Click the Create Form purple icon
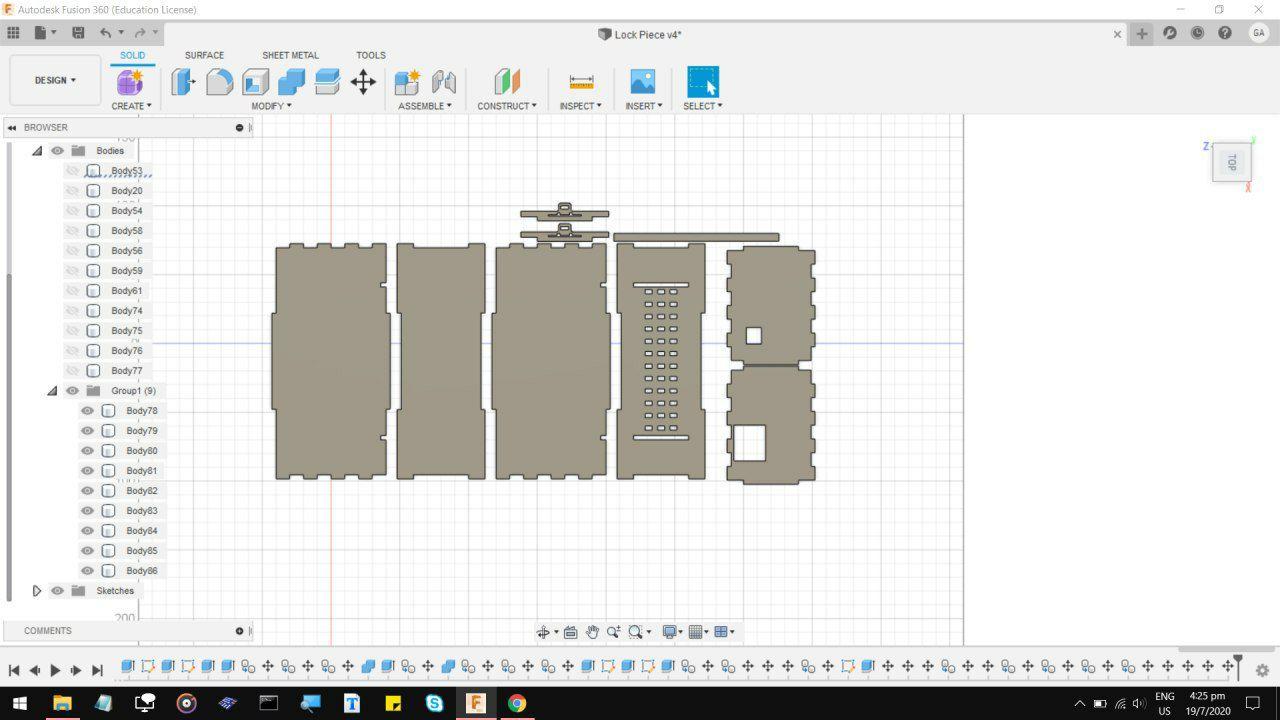The width and height of the screenshot is (1280, 720). (x=130, y=82)
